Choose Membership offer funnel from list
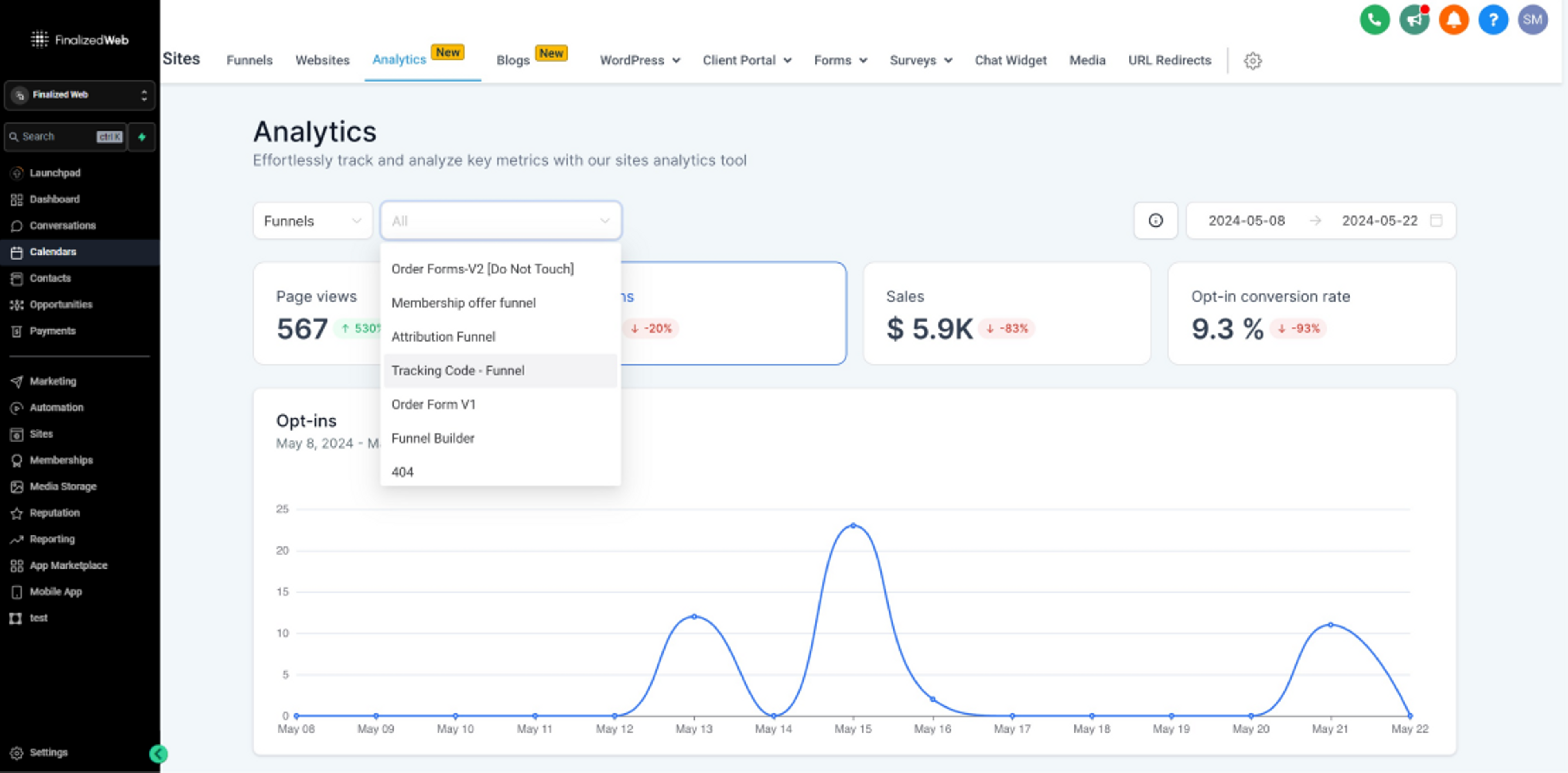Viewport: 1568px width, 773px height. point(463,303)
